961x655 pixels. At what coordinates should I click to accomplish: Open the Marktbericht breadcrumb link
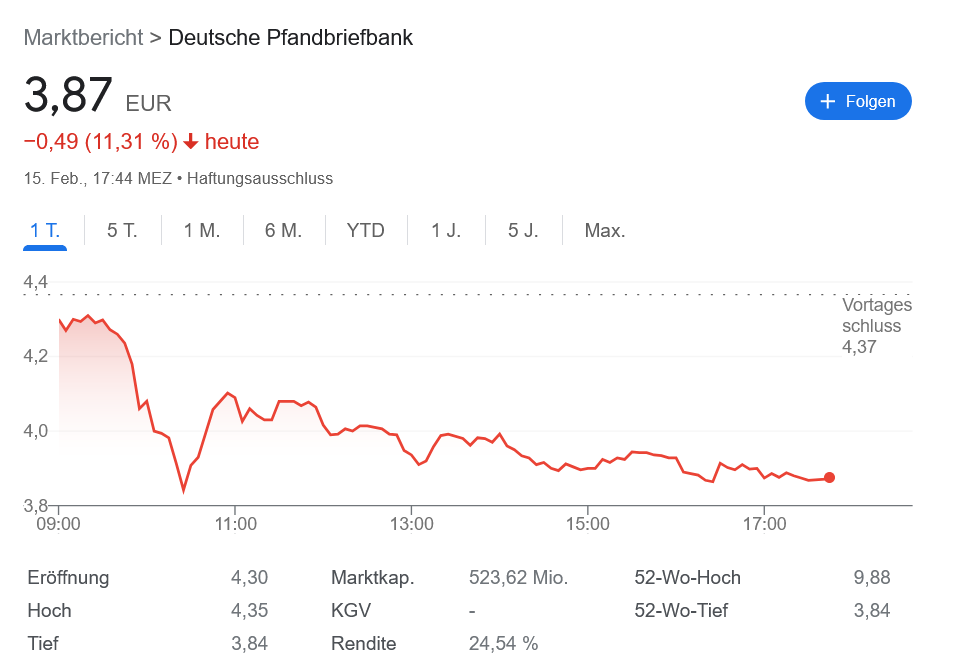pos(83,38)
